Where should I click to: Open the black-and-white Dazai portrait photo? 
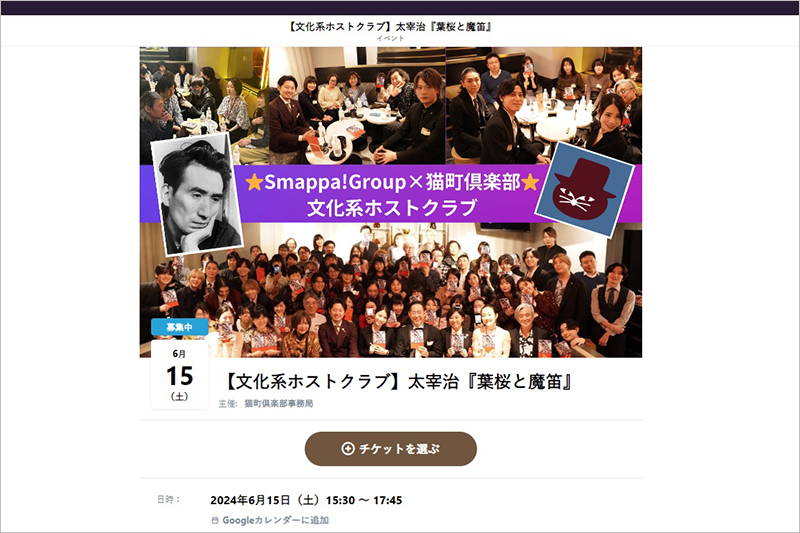coord(196,194)
